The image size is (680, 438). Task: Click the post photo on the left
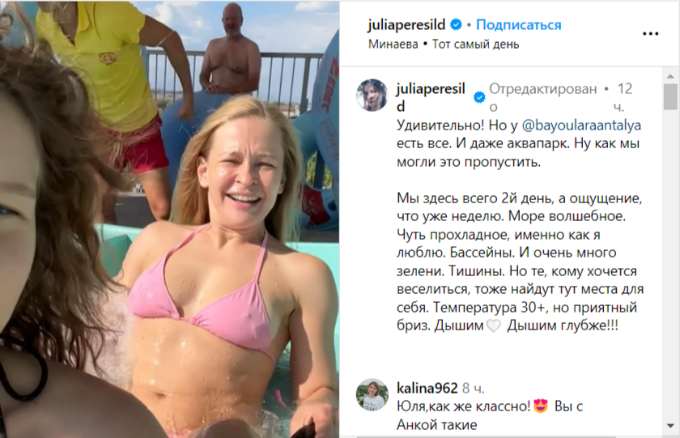click(x=170, y=219)
